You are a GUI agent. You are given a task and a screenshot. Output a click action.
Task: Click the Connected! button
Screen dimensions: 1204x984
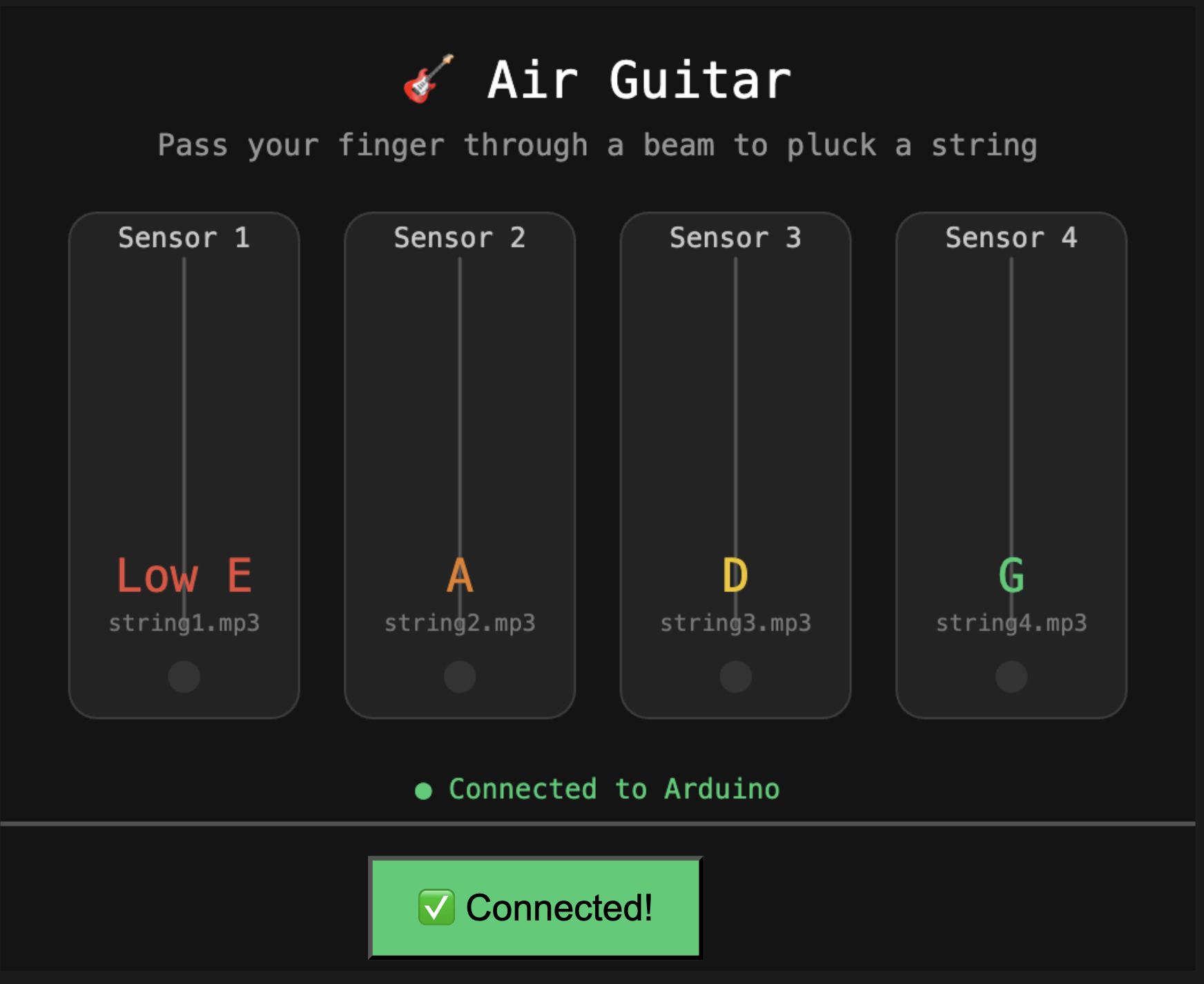pos(536,907)
